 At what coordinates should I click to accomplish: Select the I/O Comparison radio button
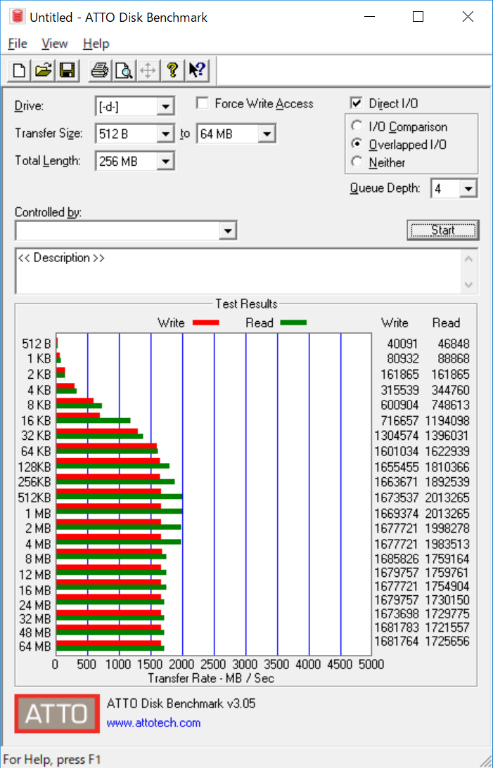tap(357, 126)
